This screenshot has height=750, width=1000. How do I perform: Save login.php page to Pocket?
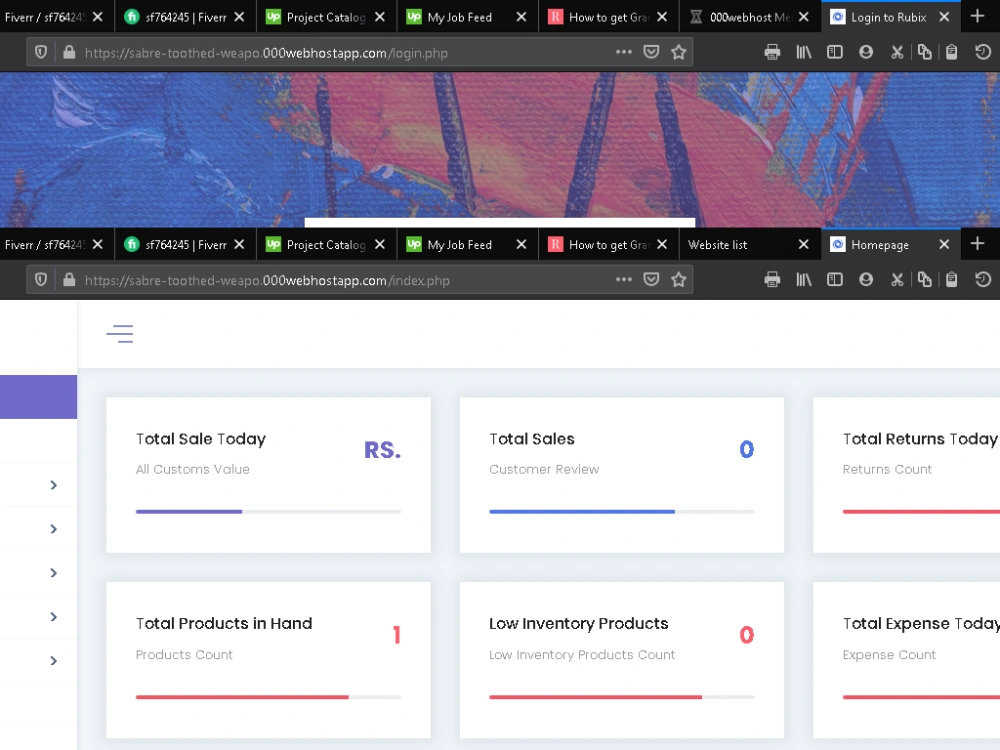tap(651, 52)
